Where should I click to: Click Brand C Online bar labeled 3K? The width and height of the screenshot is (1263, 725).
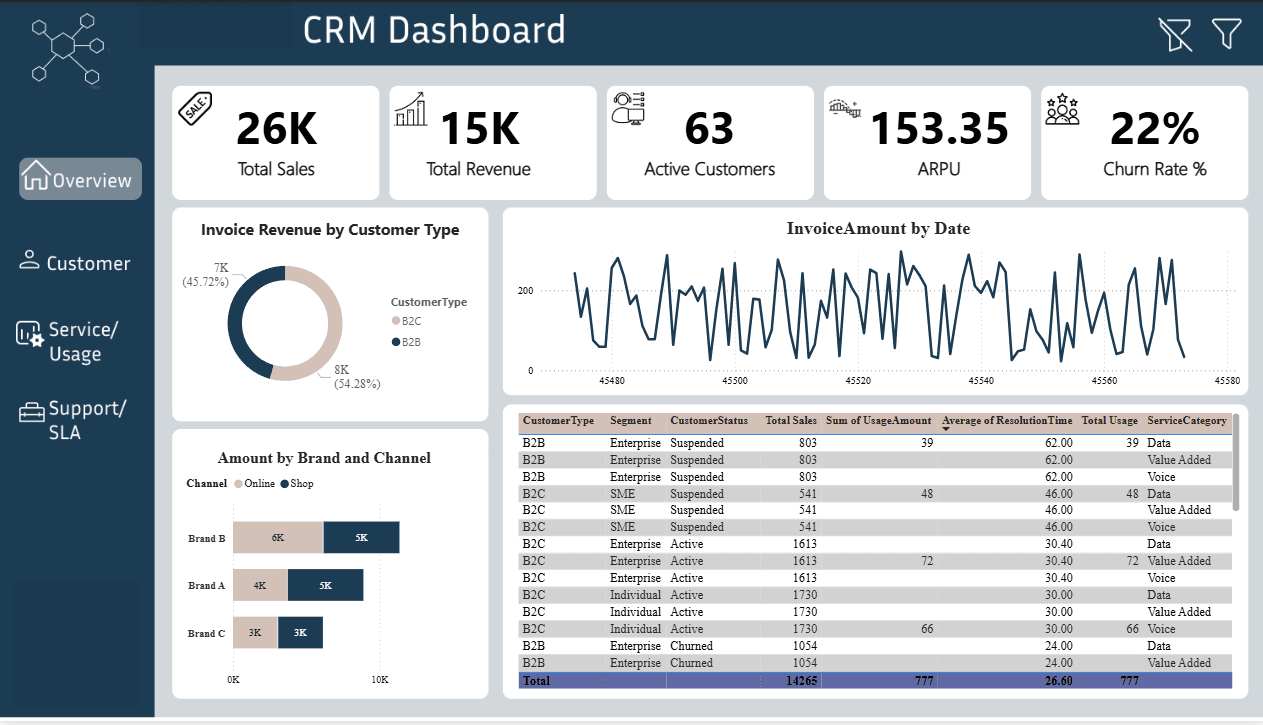point(255,633)
